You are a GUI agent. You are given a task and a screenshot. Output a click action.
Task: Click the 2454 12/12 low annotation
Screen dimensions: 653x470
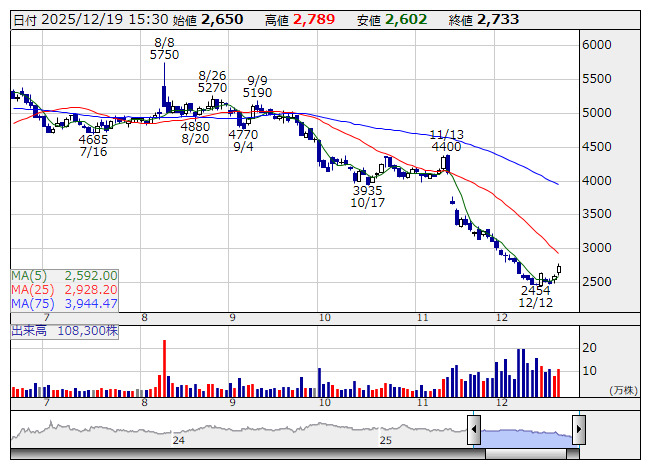tap(536, 297)
